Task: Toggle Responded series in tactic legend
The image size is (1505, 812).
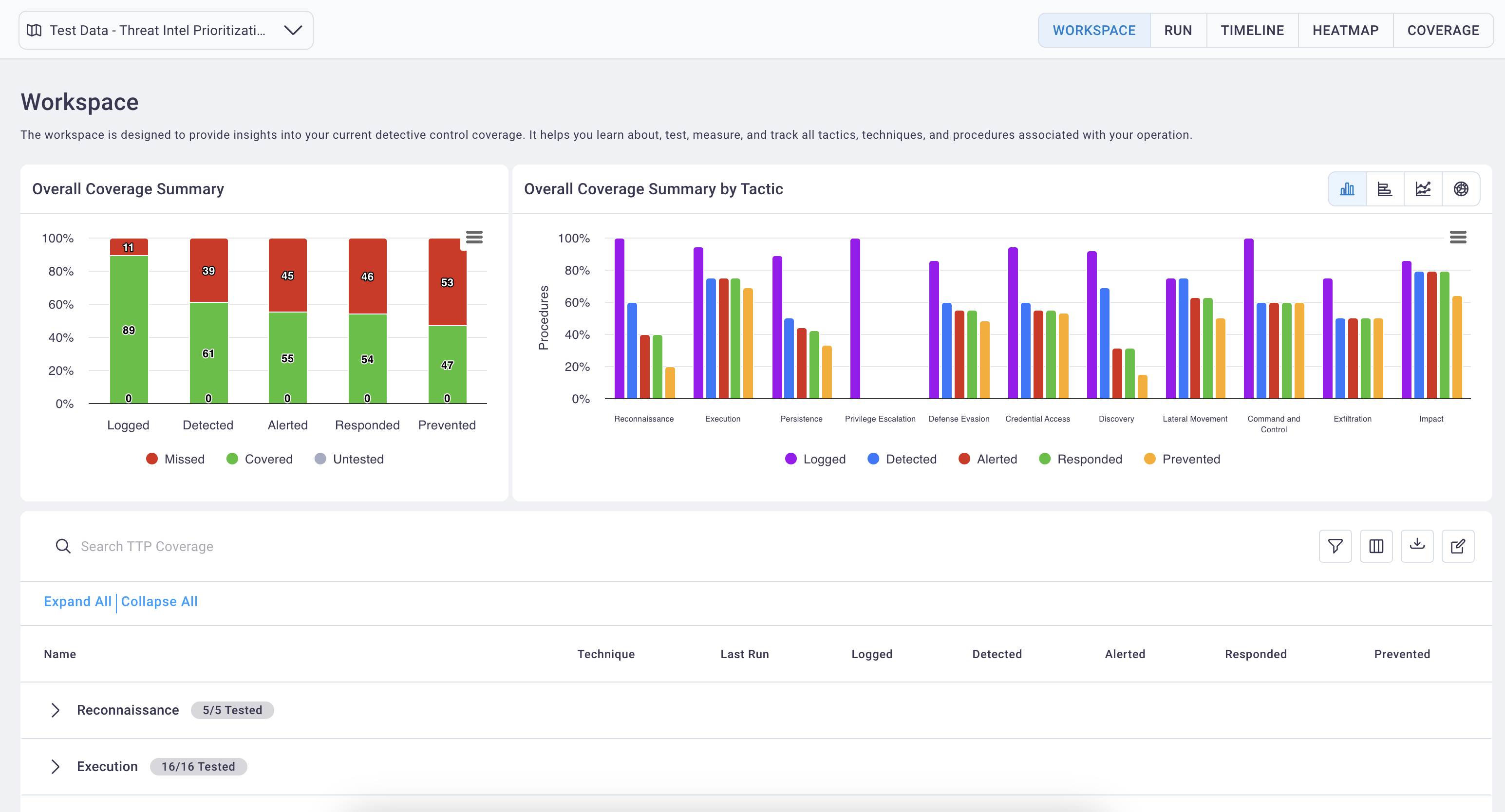Action: click(x=1080, y=459)
